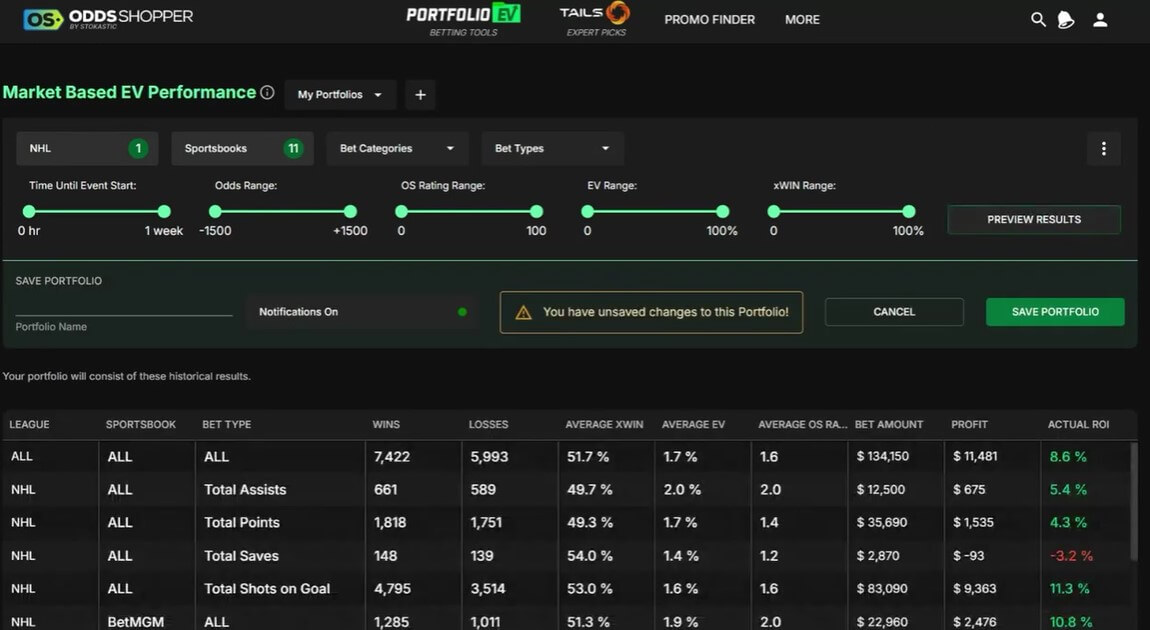Open the user account icon
This screenshot has height=630, width=1150.
(1099, 20)
